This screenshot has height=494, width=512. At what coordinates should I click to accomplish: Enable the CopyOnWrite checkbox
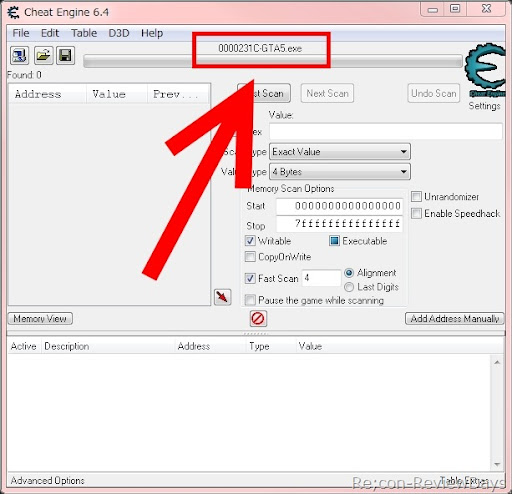coord(250,257)
